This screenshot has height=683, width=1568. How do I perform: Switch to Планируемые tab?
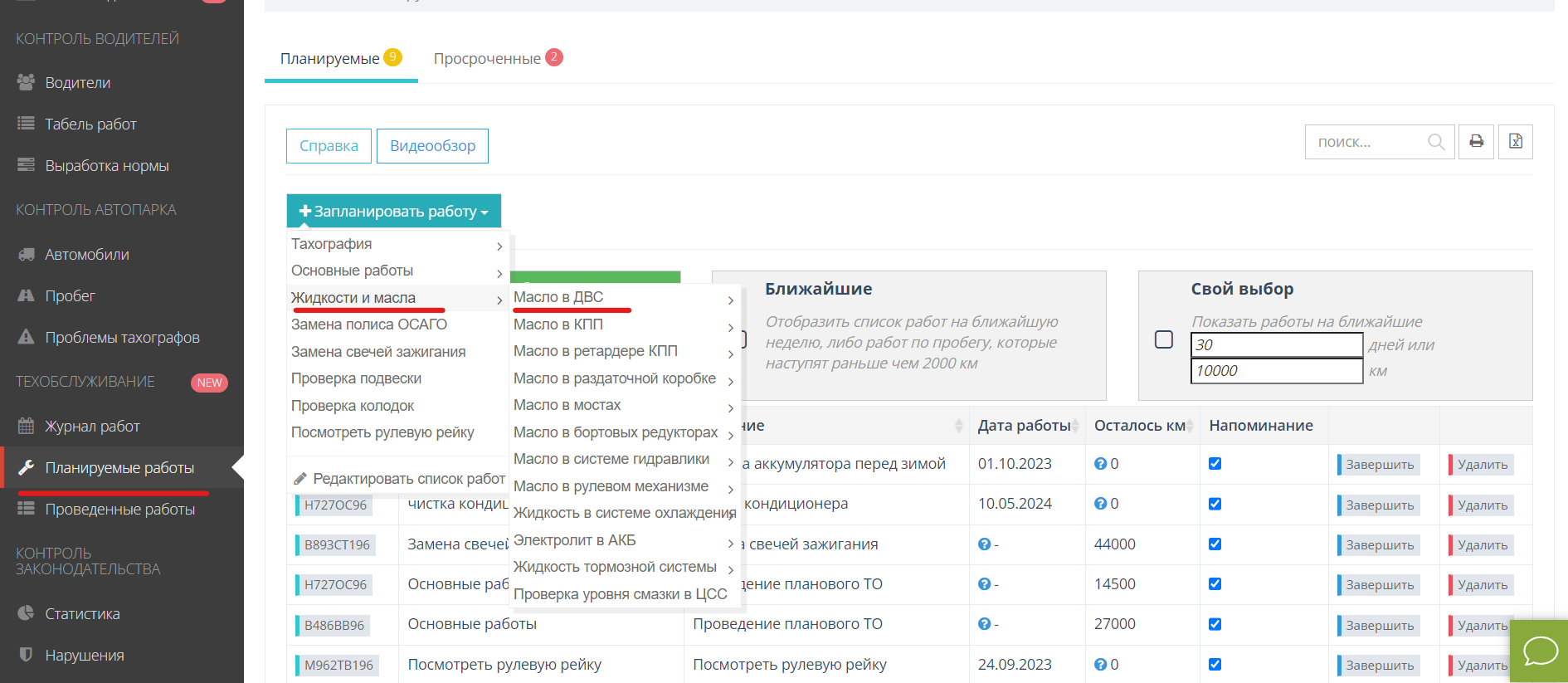click(341, 58)
